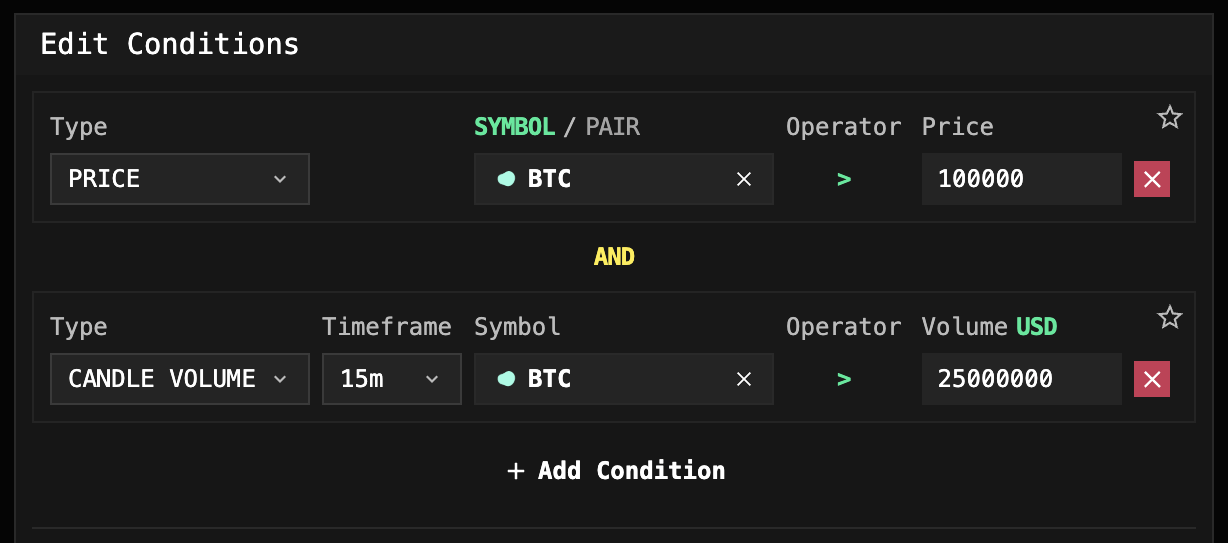Toggle the USD volume unit label

[x=1036, y=327]
